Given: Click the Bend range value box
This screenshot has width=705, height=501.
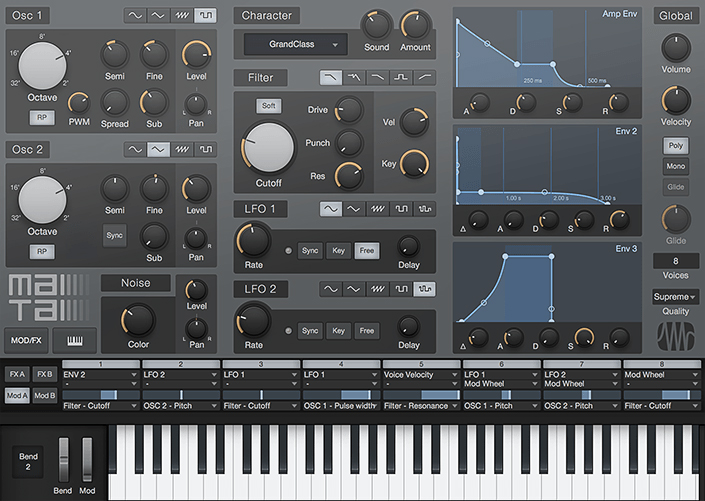Looking at the screenshot, I should click(x=28, y=461).
